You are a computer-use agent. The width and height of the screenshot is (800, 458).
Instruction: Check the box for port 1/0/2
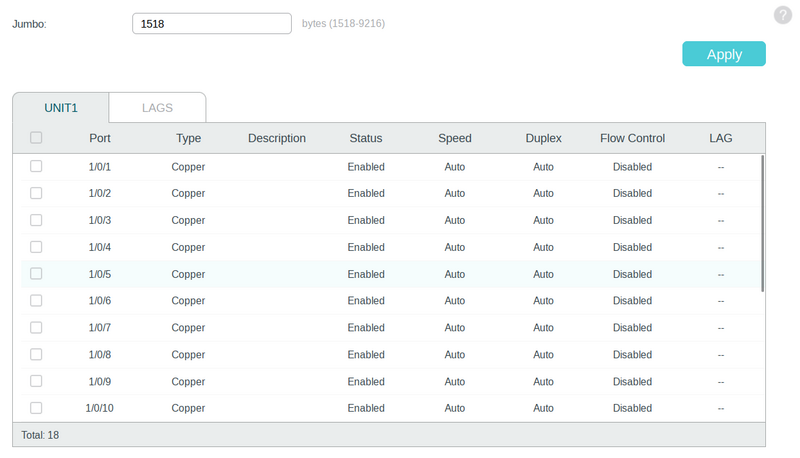pos(36,193)
